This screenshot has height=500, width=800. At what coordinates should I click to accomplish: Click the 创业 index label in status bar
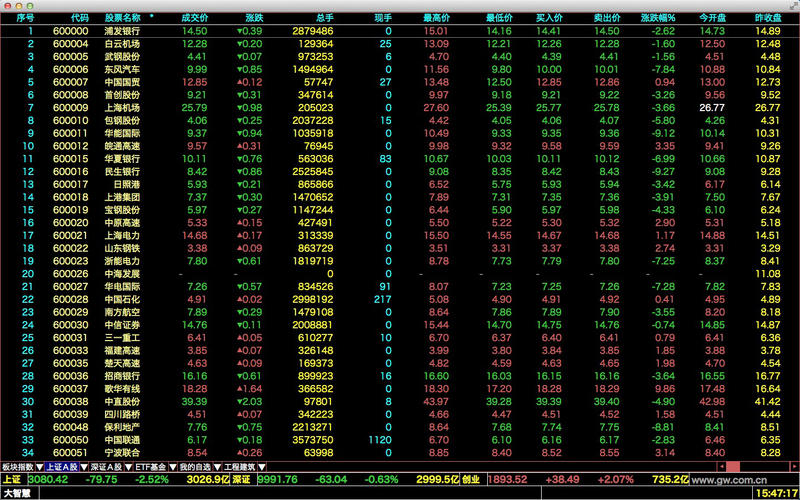[x=471, y=480]
